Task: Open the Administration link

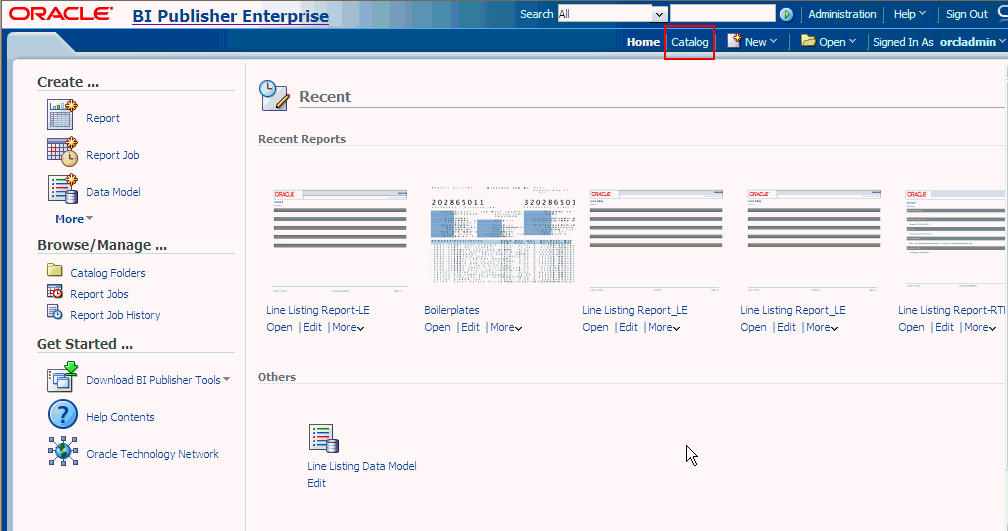Action: pyautogui.click(x=842, y=14)
